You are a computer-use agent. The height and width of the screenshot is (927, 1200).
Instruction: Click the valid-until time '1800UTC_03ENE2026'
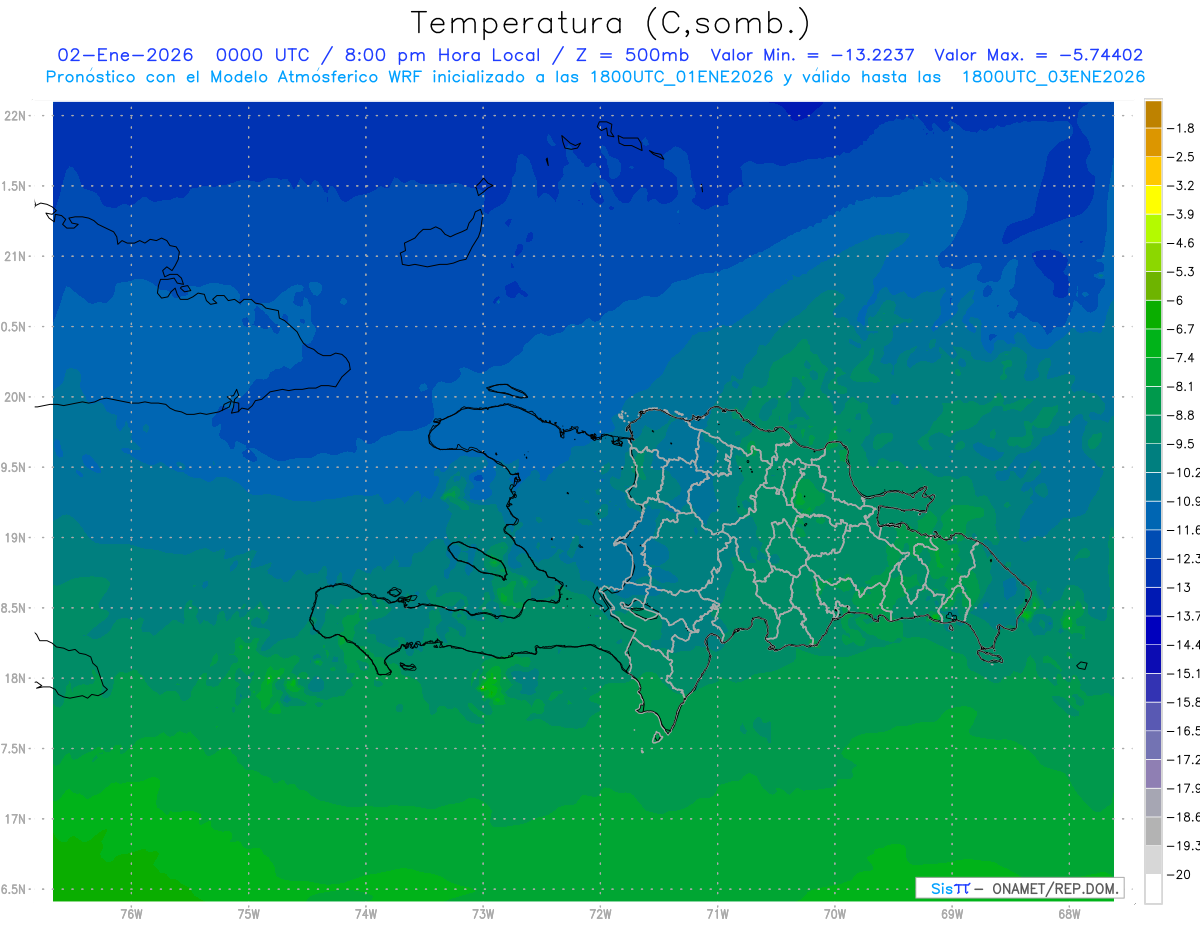(1053, 77)
